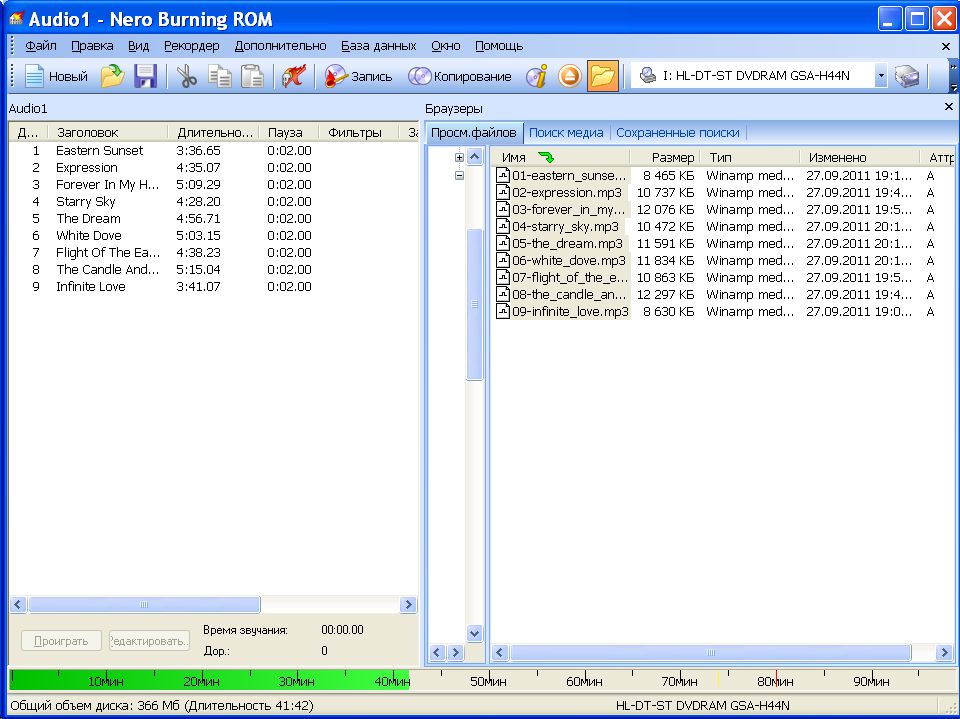Click the Open compilation folder icon
Image resolution: width=960 pixels, height=719 pixels.
click(x=112, y=76)
